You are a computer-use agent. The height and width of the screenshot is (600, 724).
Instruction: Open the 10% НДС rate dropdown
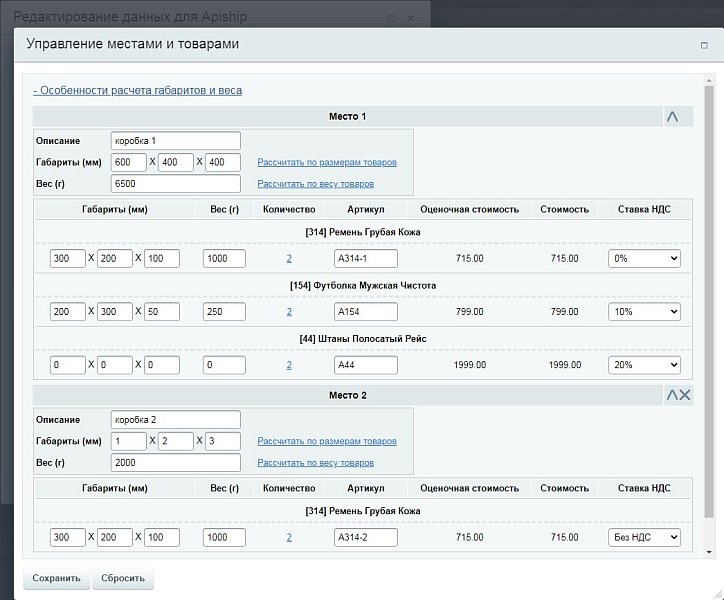[x=644, y=312]
